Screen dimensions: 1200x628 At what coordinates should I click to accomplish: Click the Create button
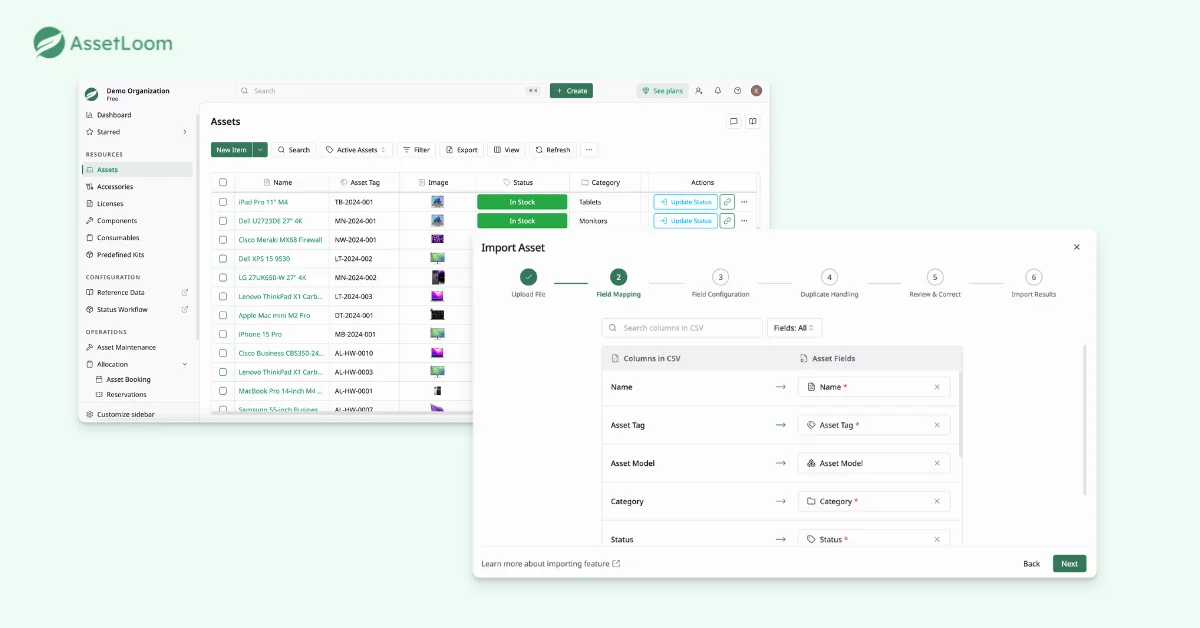[571, 91]
